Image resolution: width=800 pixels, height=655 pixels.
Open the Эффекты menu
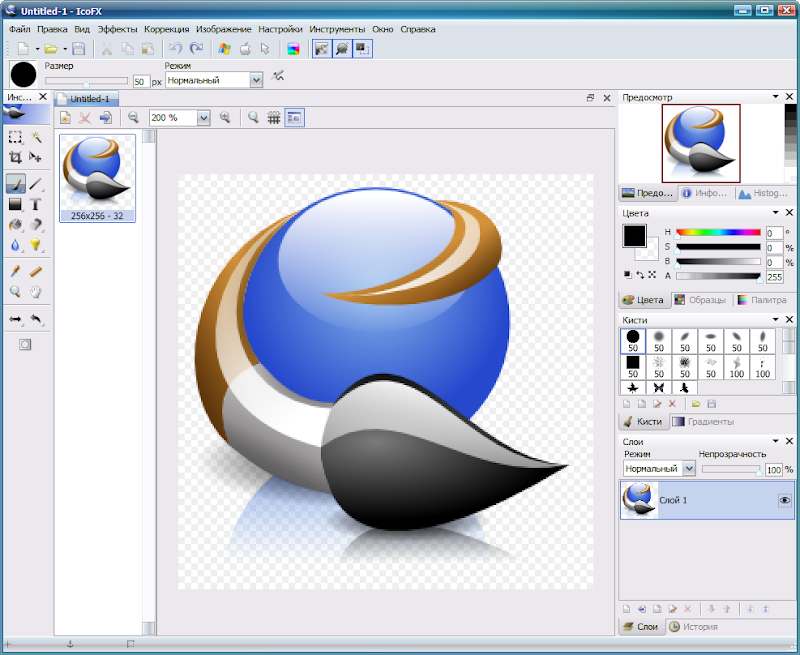click(117, 29)
